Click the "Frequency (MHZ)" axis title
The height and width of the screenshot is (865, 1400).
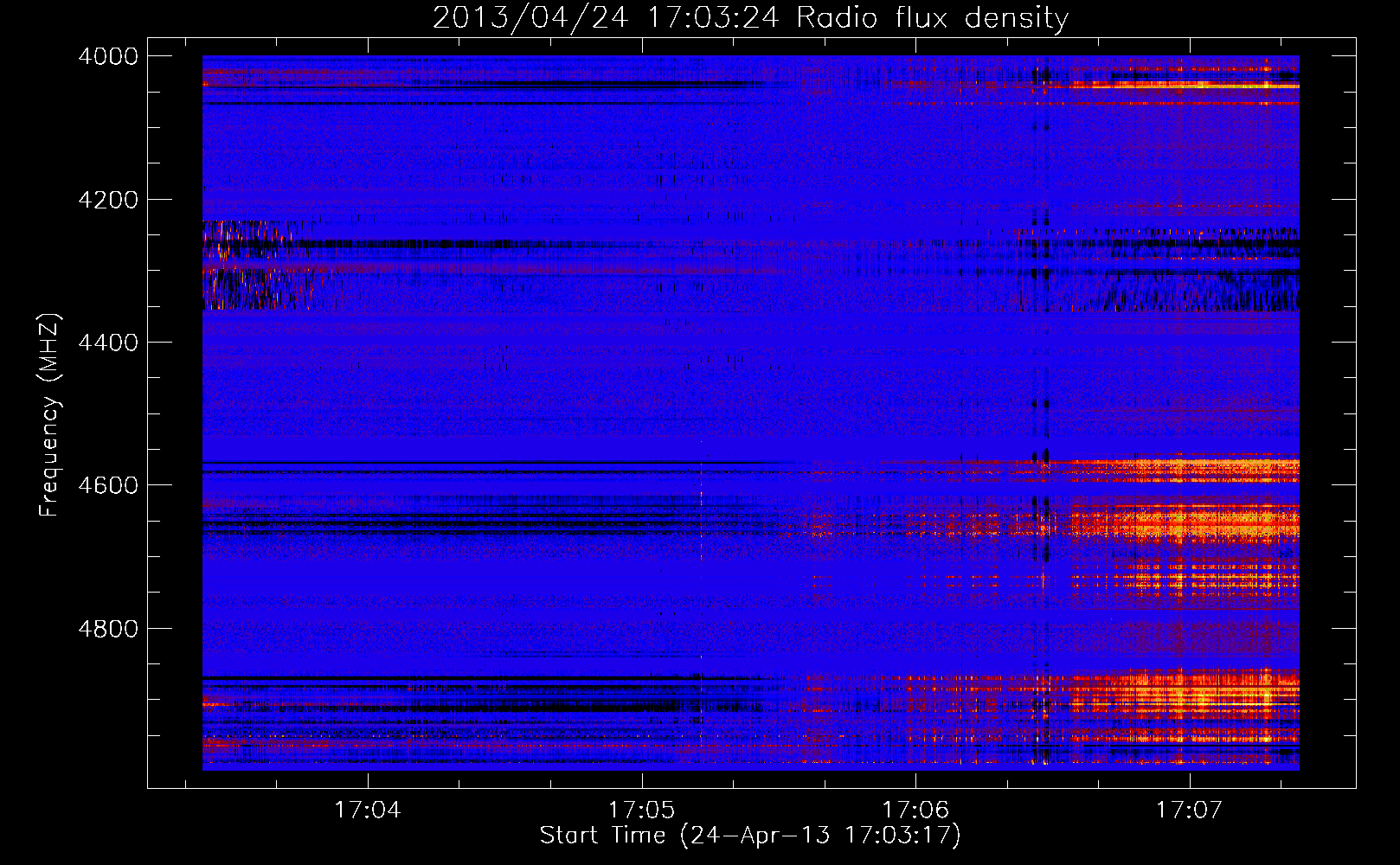50,414
